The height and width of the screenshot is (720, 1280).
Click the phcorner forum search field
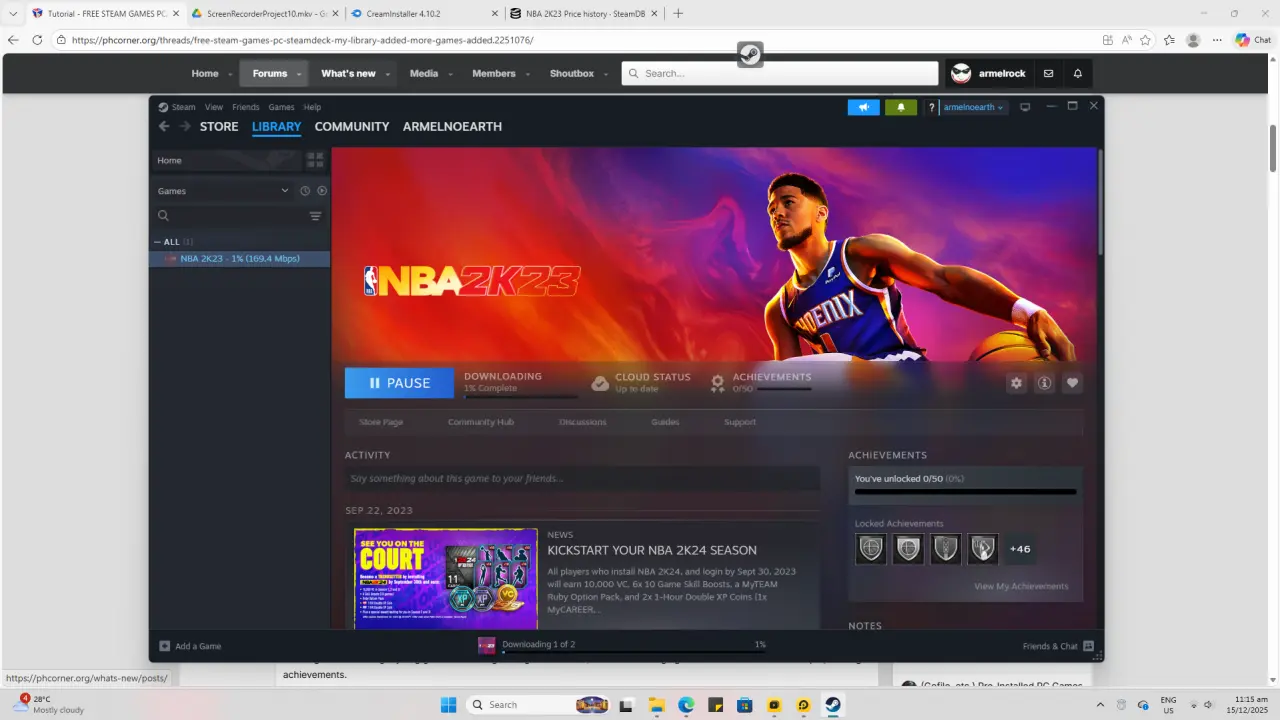point(780,73)
